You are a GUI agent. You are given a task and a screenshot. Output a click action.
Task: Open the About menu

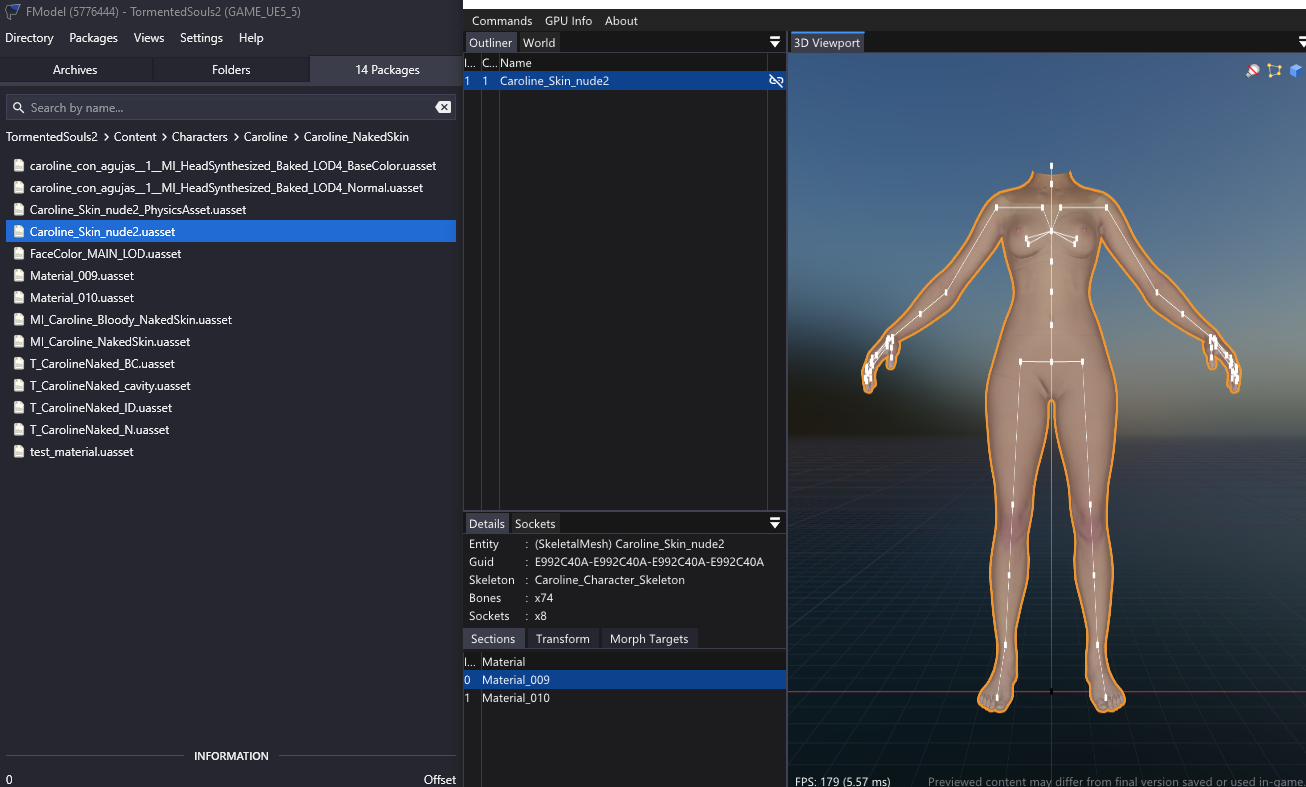pos(621,21)
